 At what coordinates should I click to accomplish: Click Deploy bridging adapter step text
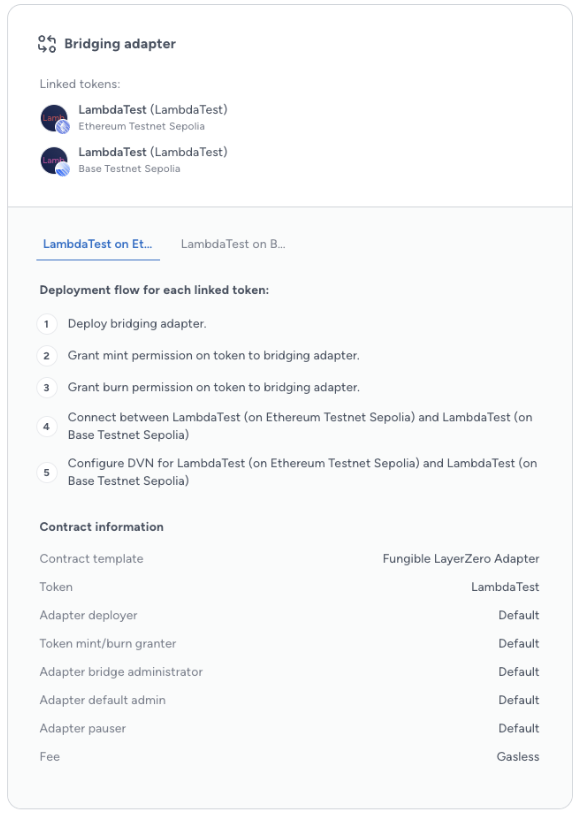(x=137, y=324)
